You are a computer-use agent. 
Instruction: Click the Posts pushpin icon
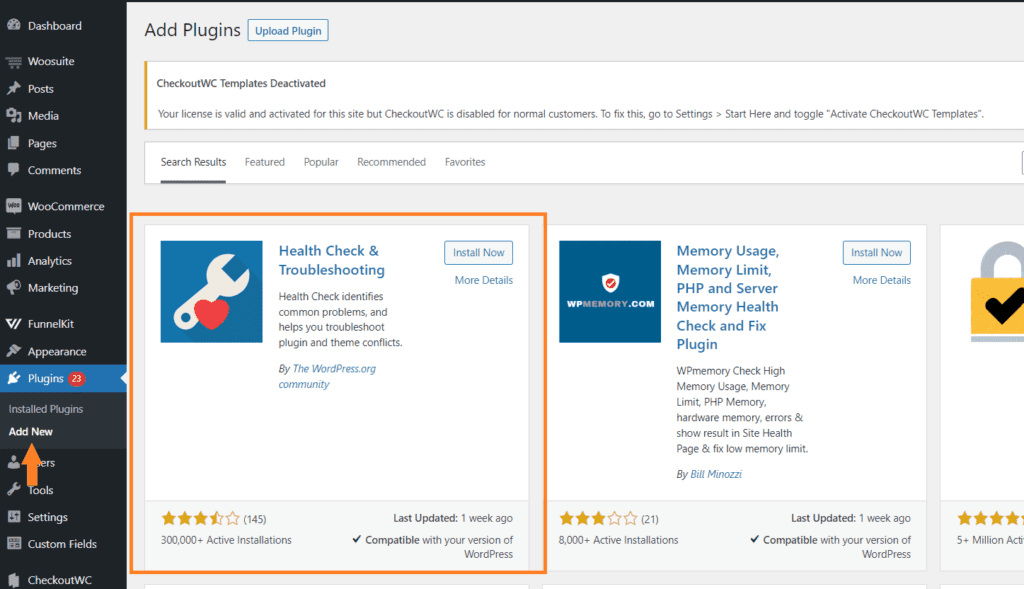tap(14, 88)
